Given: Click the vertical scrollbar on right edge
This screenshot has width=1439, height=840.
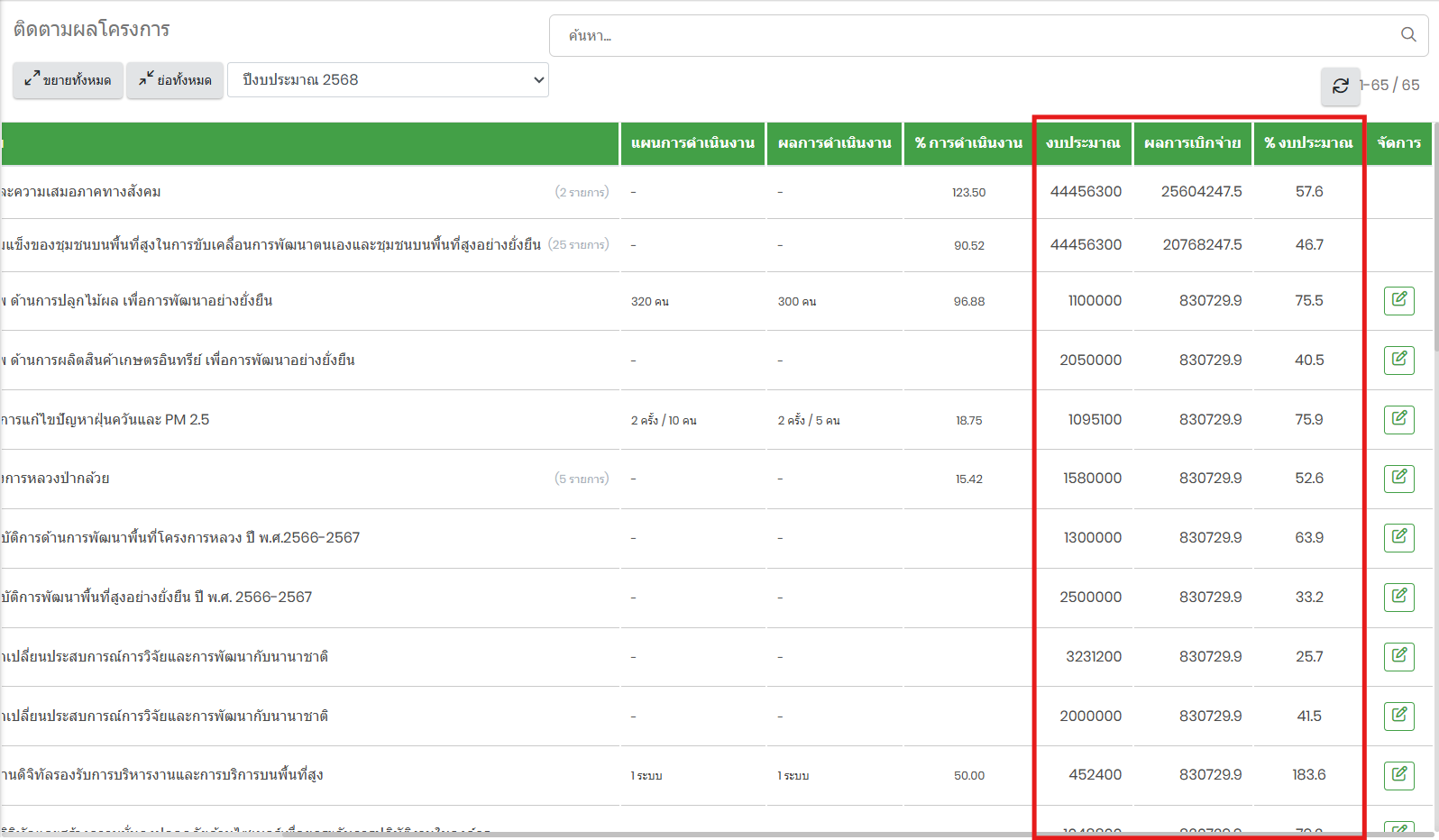Looking at the screenshot, I should (1434, 270).
